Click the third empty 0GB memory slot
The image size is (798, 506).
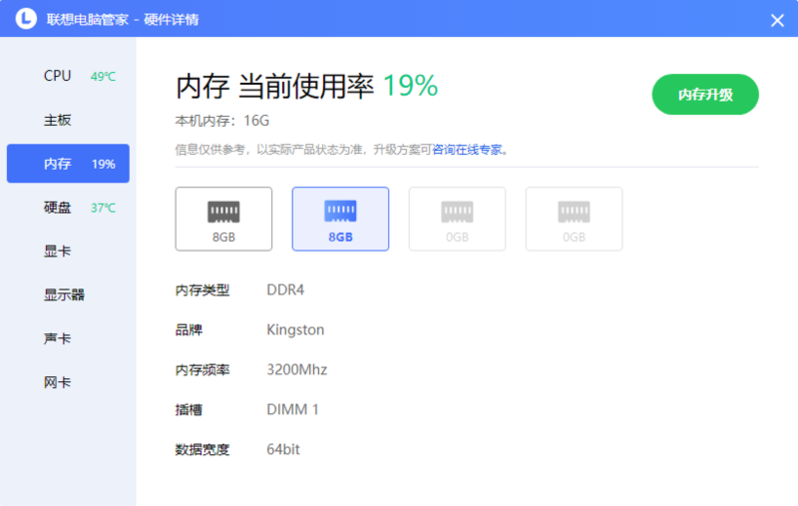(x=457, y=218)
